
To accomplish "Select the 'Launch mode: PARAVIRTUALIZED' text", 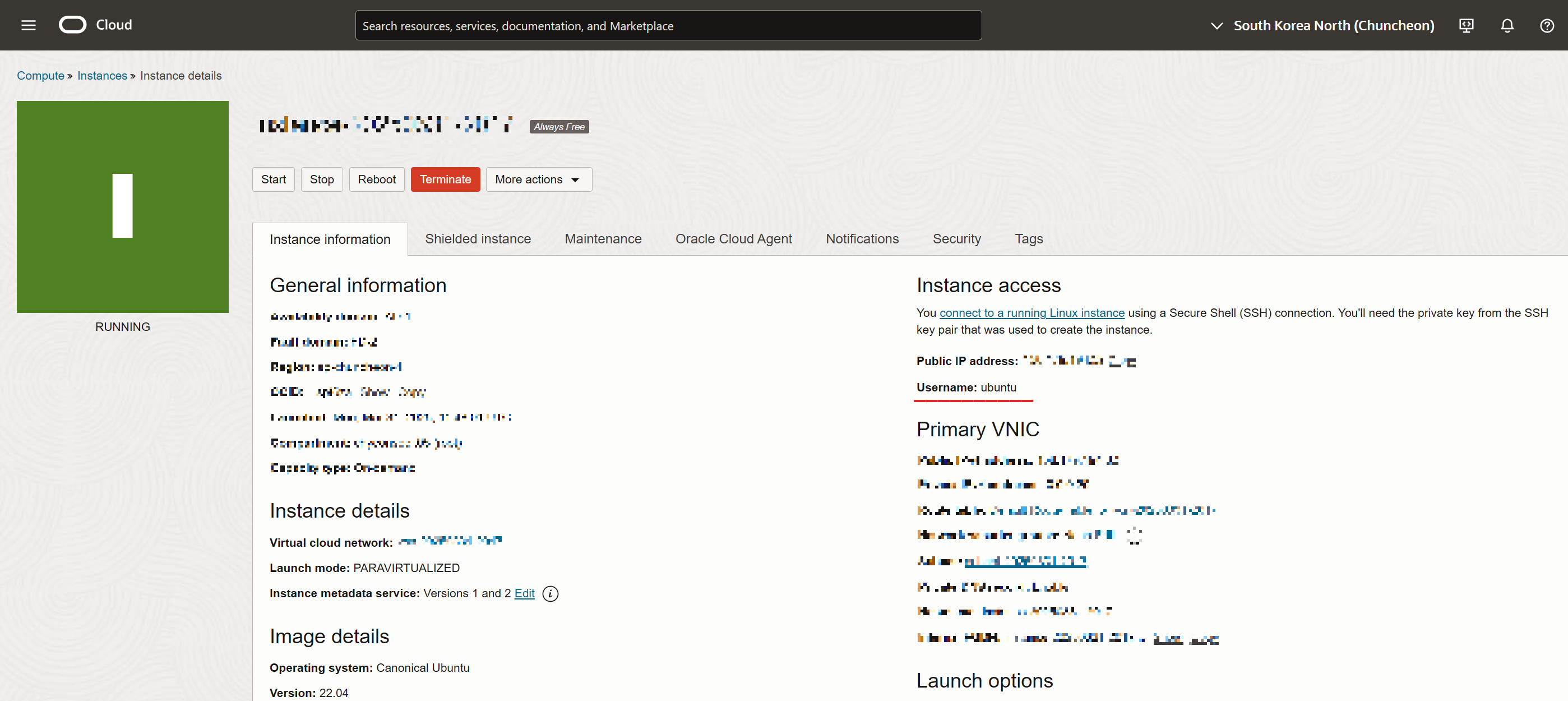I will 364,568.
